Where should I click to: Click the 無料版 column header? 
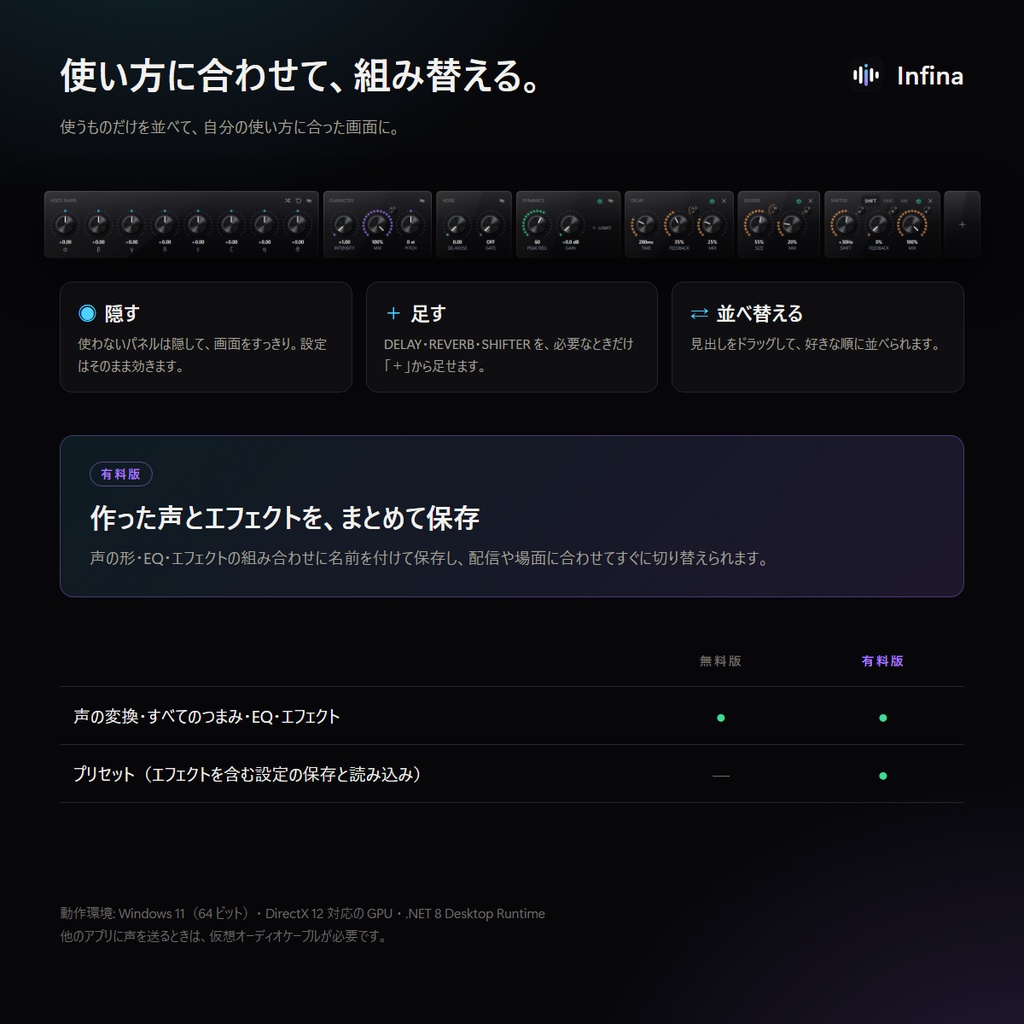pyautogui.click(x=720, y=661)
